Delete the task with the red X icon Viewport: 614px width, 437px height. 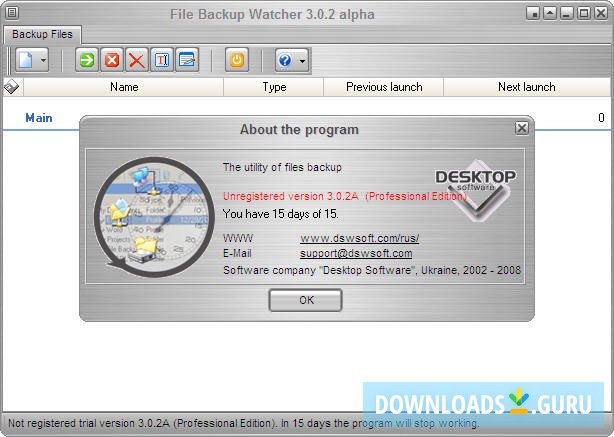pos(137,60)
